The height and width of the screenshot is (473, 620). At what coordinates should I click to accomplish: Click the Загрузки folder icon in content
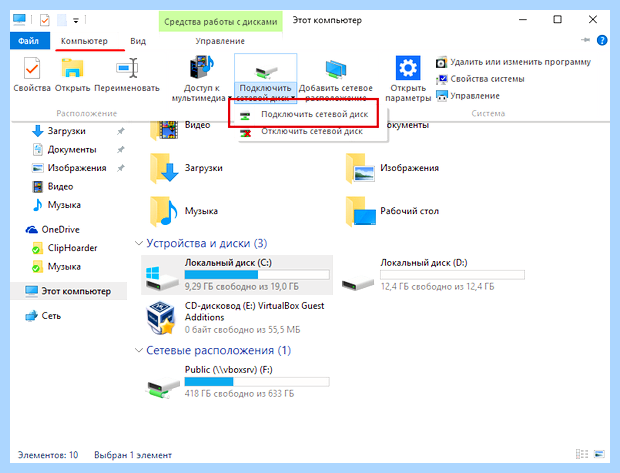pos(164,168)
